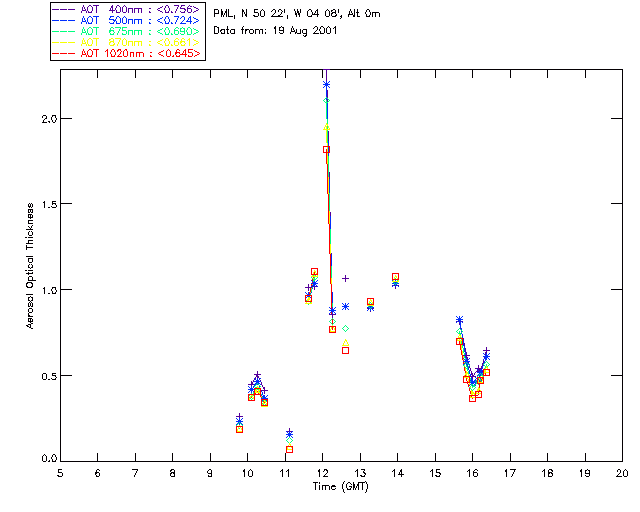Click the y-axis tick label "0.0"
The width and height of the screenshot is (640, 512).
(49, 459)
